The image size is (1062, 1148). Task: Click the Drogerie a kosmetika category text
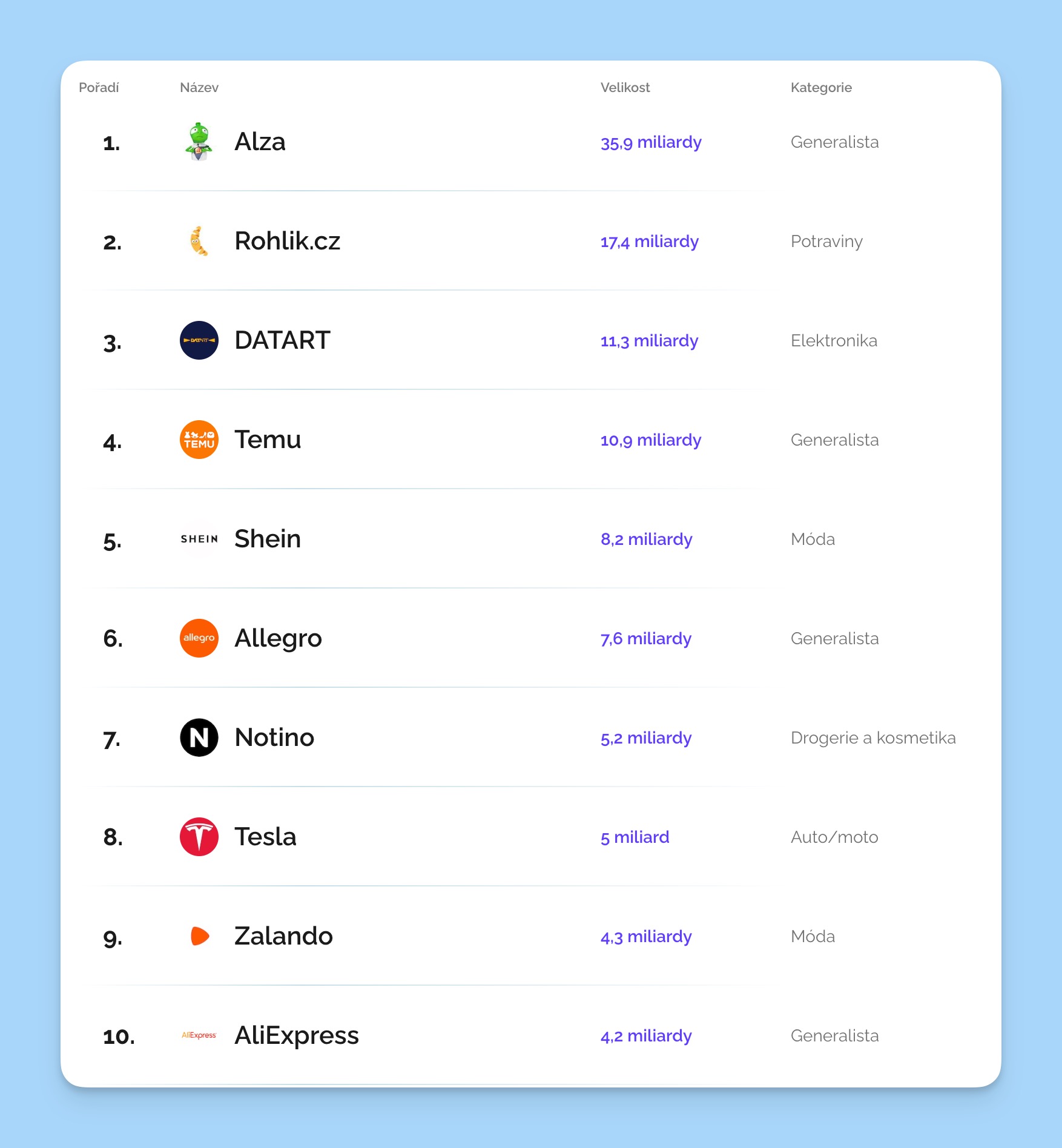point(873,738)
